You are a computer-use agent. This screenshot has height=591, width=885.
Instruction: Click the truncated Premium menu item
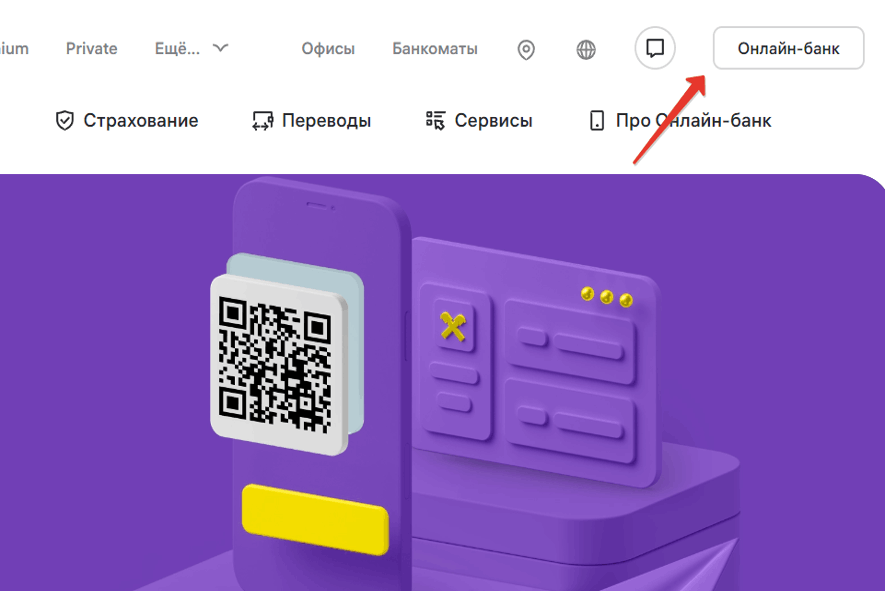pos(13,48)
